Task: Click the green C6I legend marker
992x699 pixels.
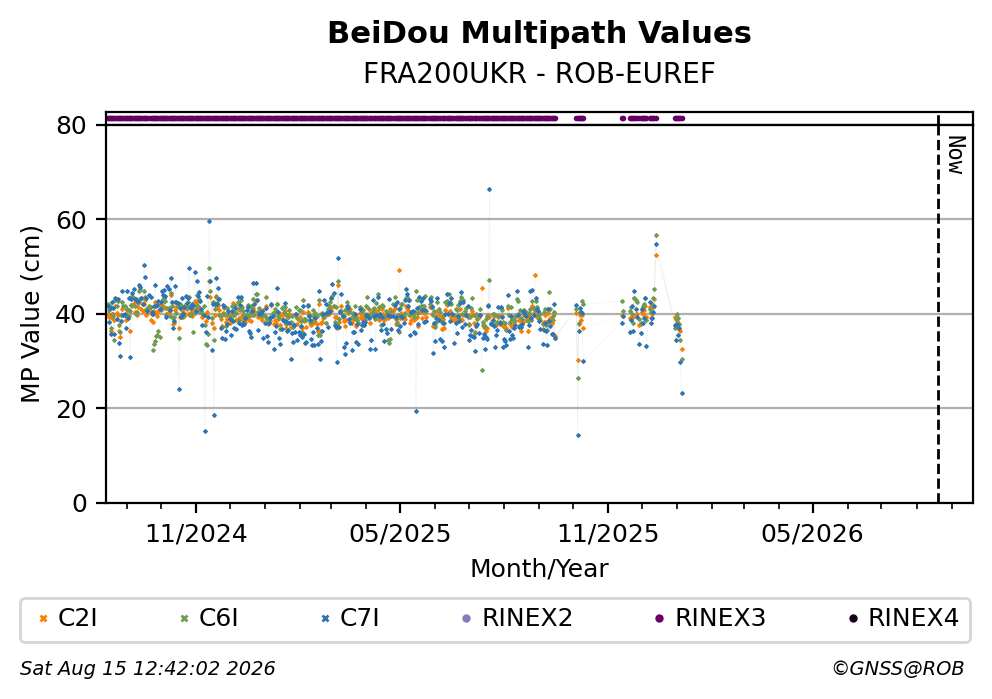Action: (x=185, y=619)
